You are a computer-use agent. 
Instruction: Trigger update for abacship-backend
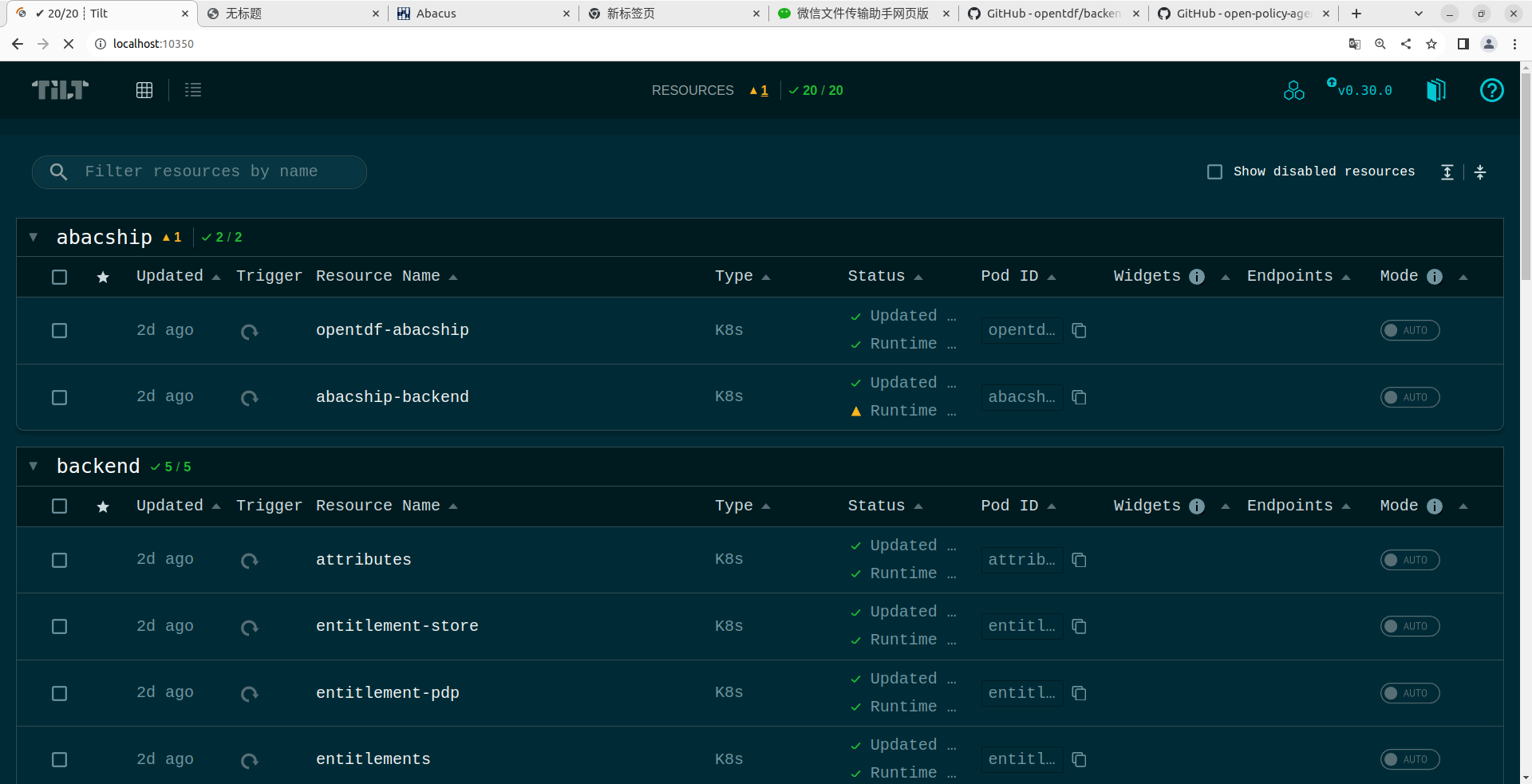250,397
